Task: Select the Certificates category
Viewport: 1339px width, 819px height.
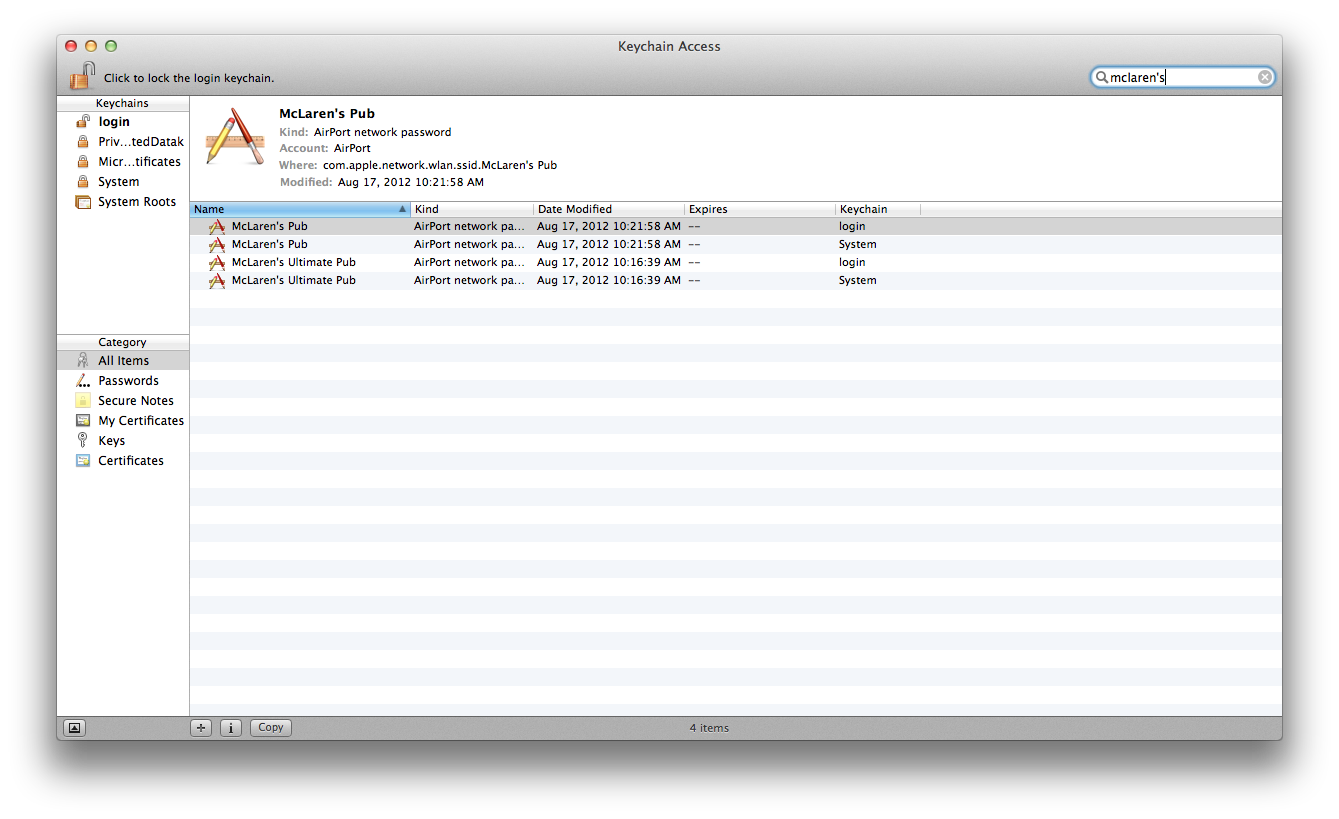Action: pos(131,461)
